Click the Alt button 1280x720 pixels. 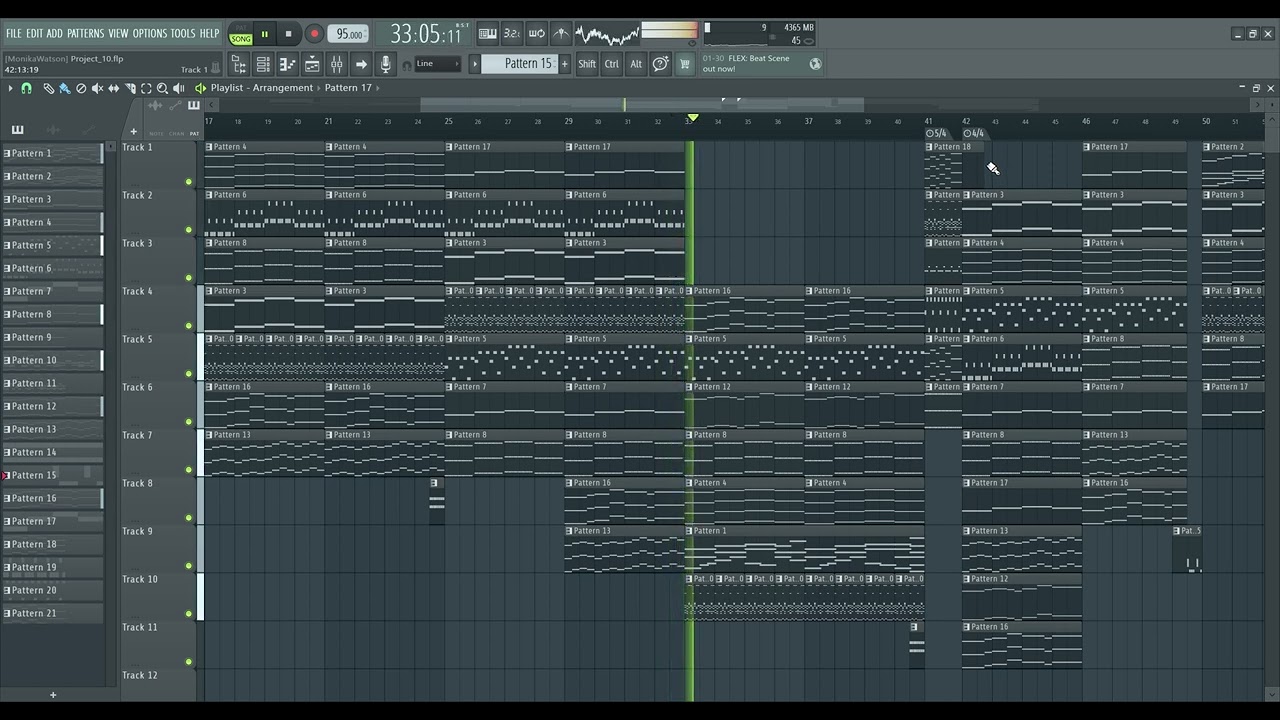636,64
